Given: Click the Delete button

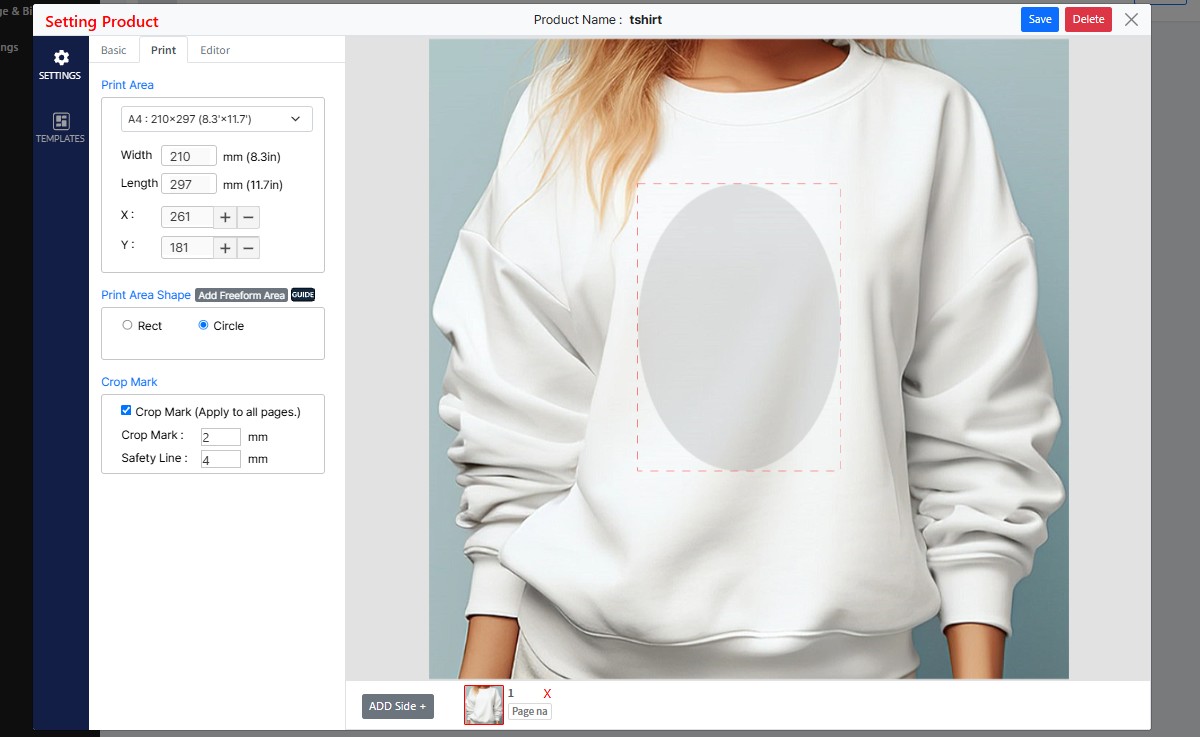Looking at the screenshot, I should point(1088,19).
